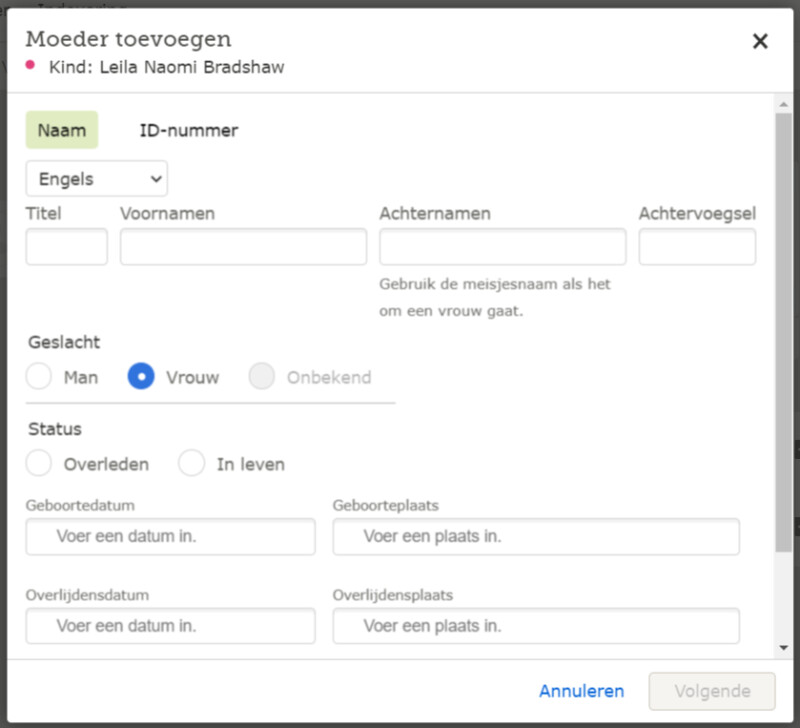Switch to the Naam tab
The image size is (800, 728).
pos(62,130)
